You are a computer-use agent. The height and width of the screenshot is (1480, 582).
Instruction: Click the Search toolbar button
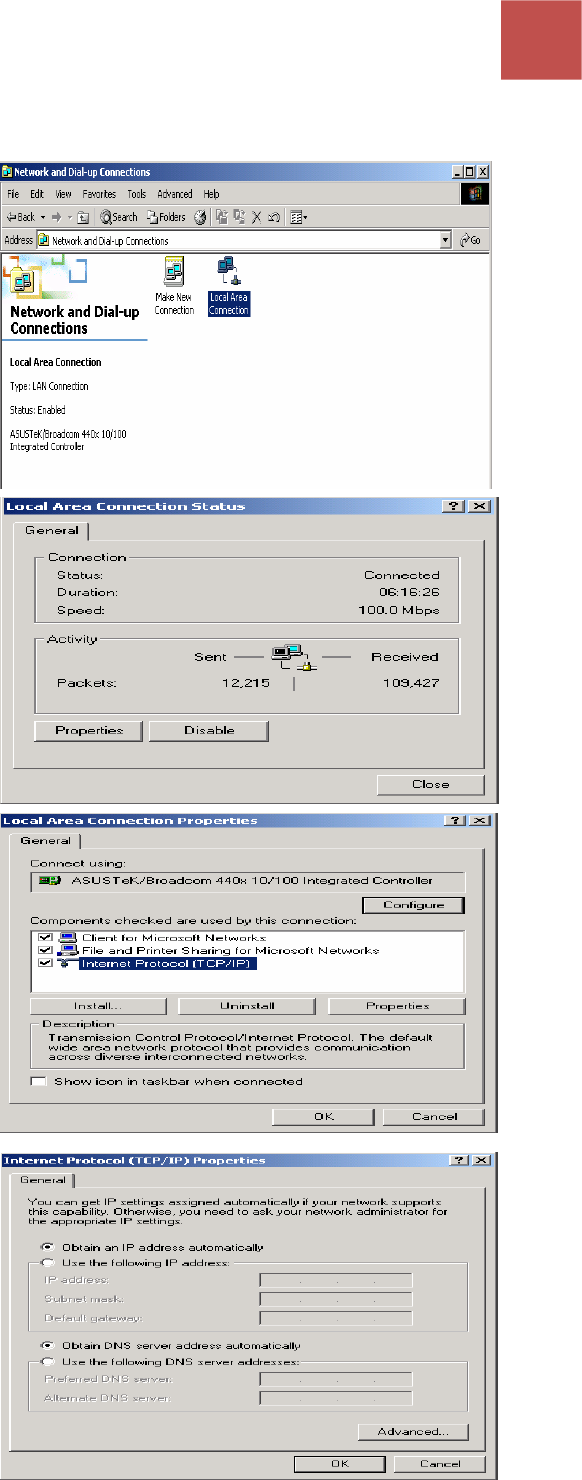[x=119, y=217]
